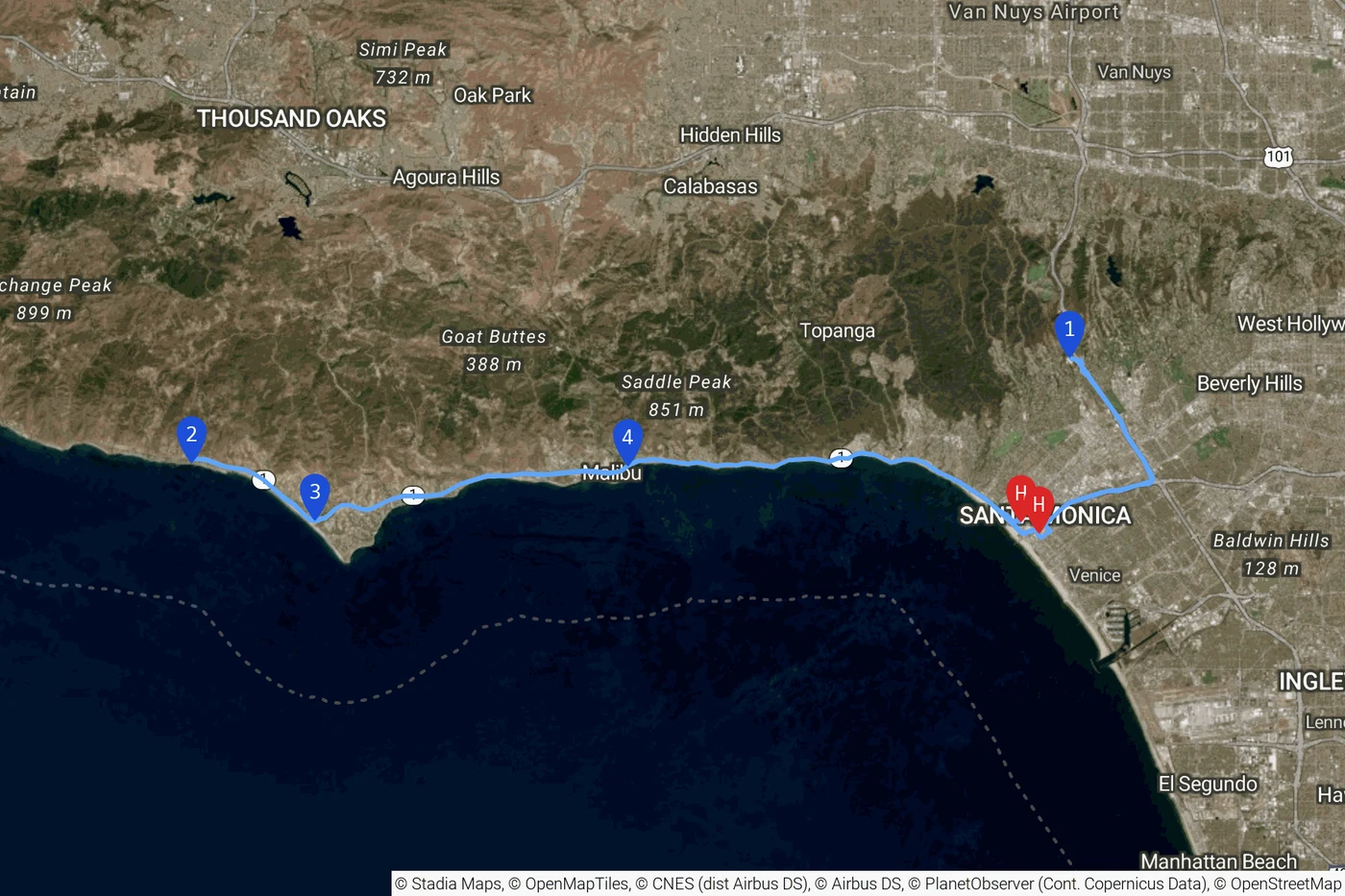Click the Route 1 shield between markers 3 and 4
The image size is (1345, 896).
413,496
